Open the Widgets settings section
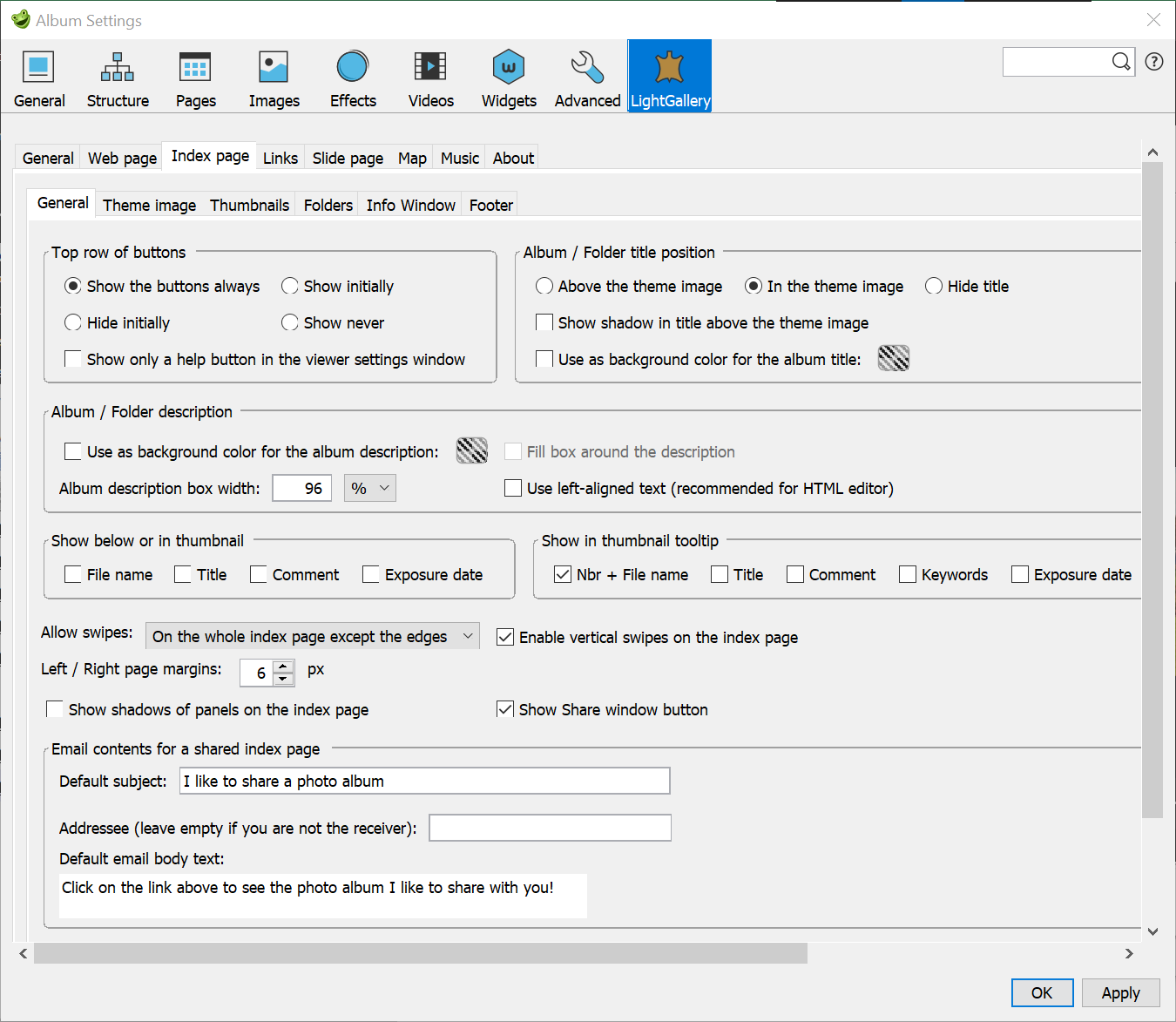 [x=508, y=77]
